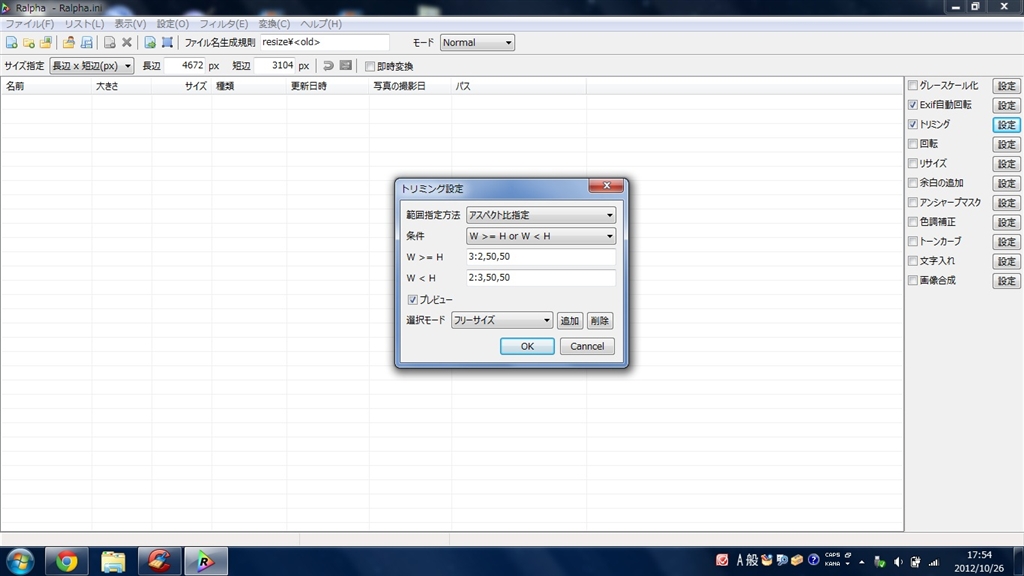Click the gray image icon beside 即時変換
The image size is (1024, 576).
[x=346, y=66]
